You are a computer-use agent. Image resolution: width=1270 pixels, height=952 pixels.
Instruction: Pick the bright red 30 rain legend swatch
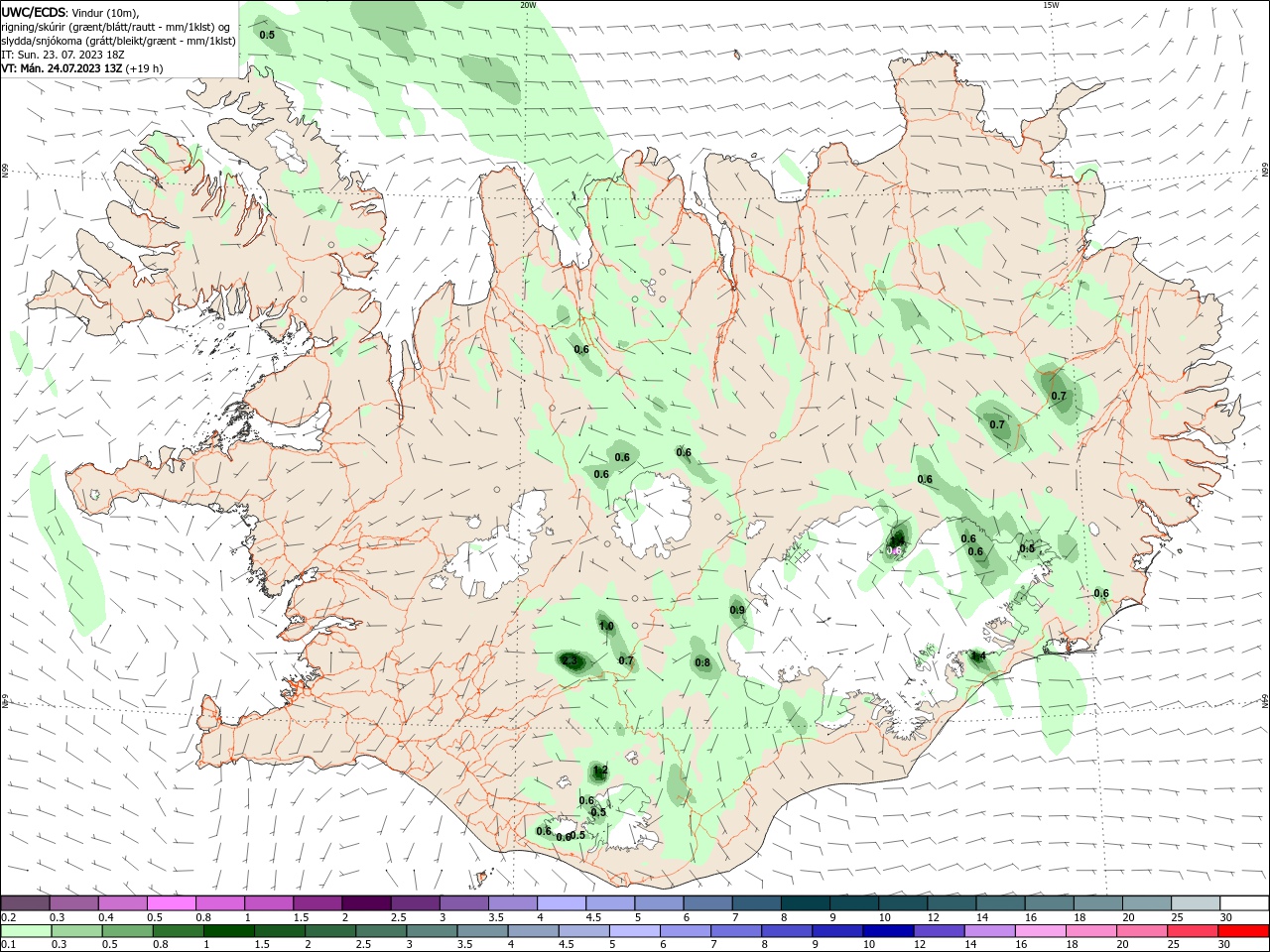1244,931
